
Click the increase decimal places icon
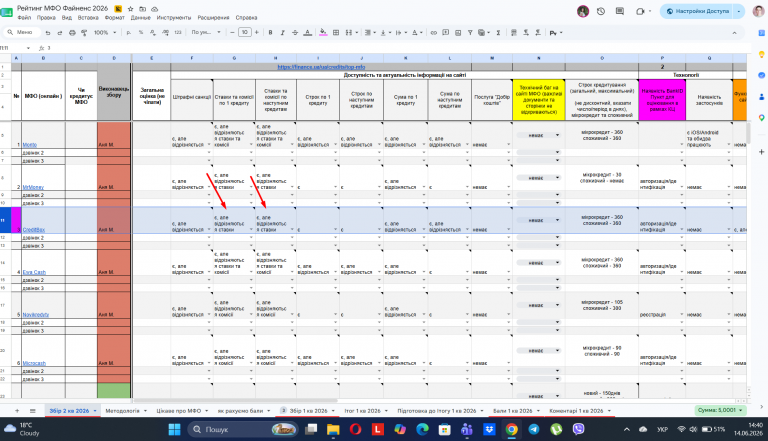tap(165, 33)
